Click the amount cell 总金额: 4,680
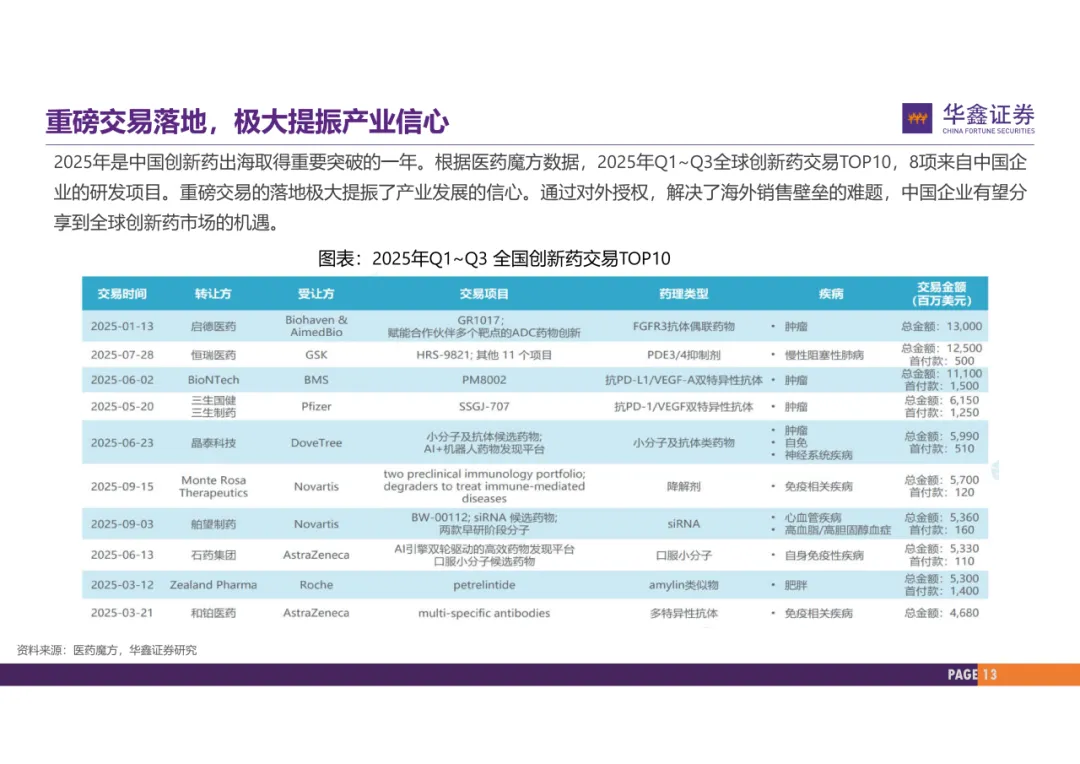1080x764 pixels. coord(942,612)
